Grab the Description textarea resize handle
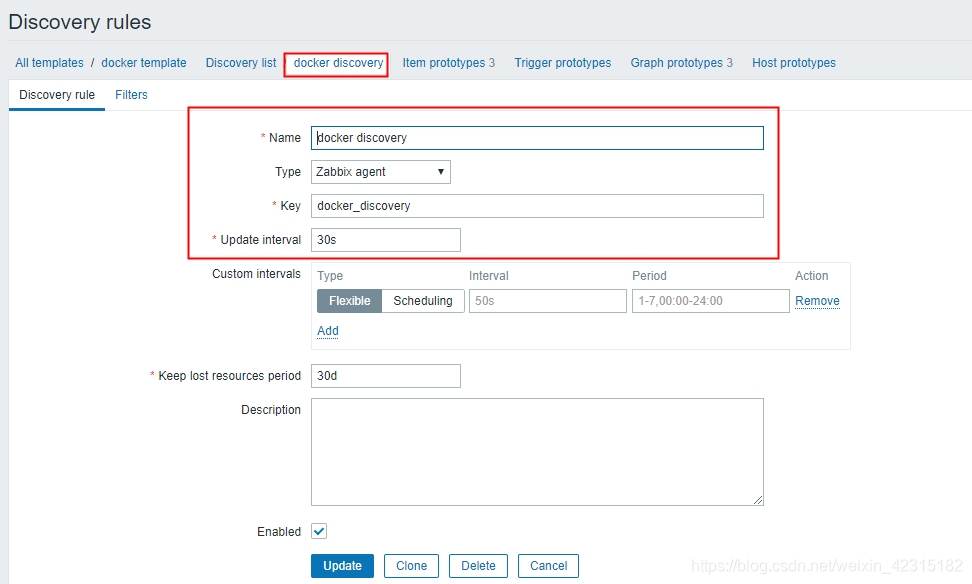Viewport: 972px width, 584px height. click(758, 500)
